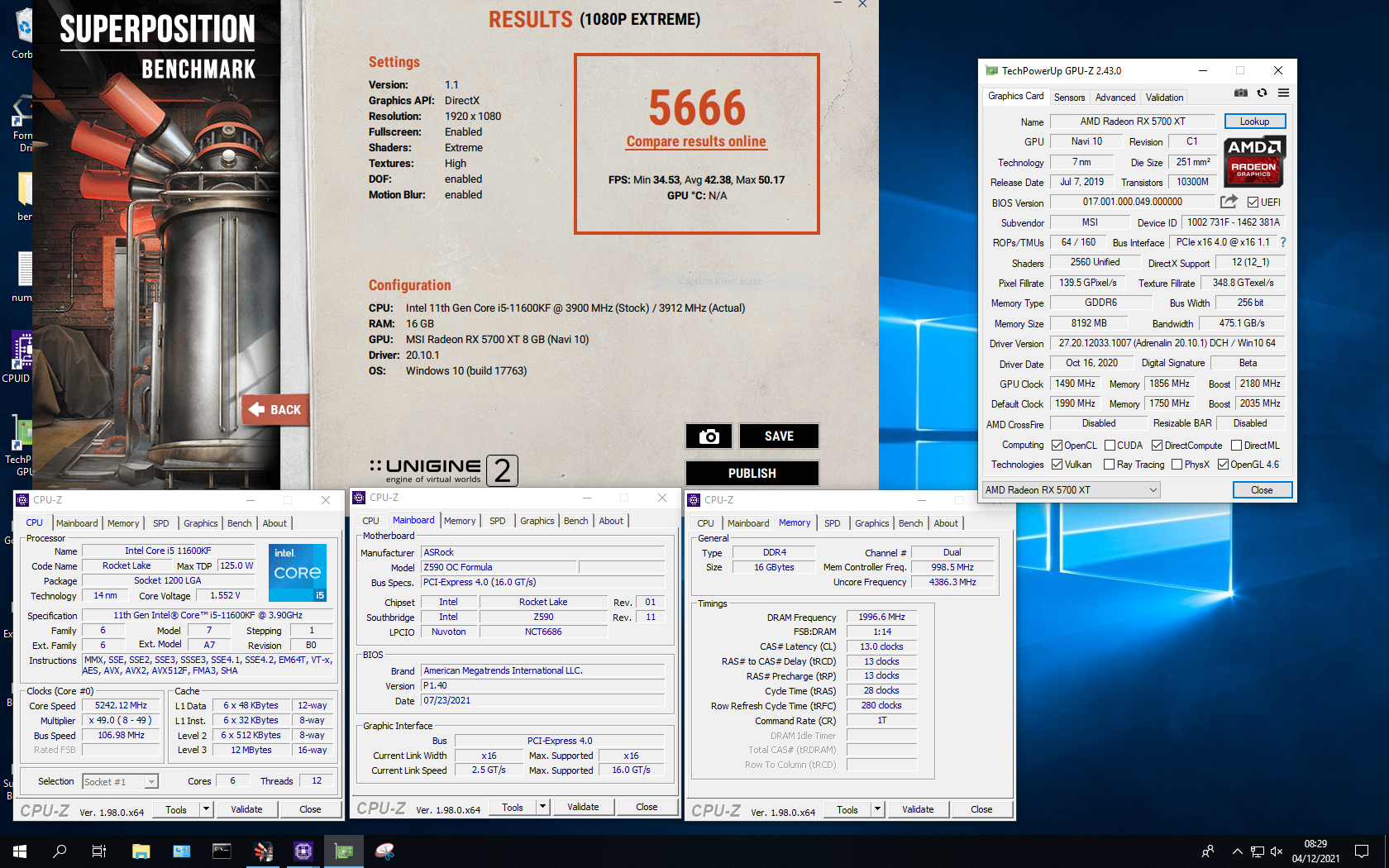The image size is (1389, 868).
Task: Switch to GPU-Z via its taskbar icon
Action: (x=344, y=851)
